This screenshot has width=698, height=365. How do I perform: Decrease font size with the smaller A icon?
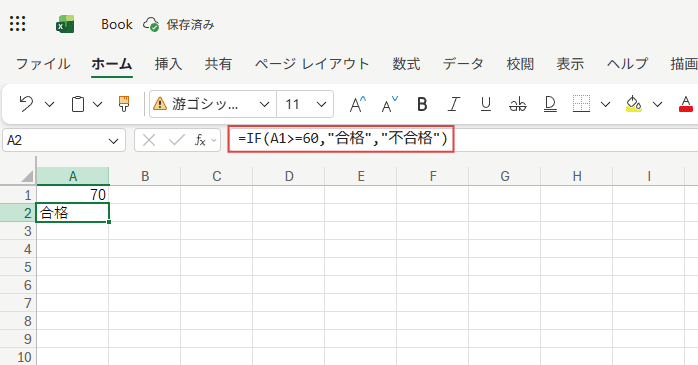[390, 104]
